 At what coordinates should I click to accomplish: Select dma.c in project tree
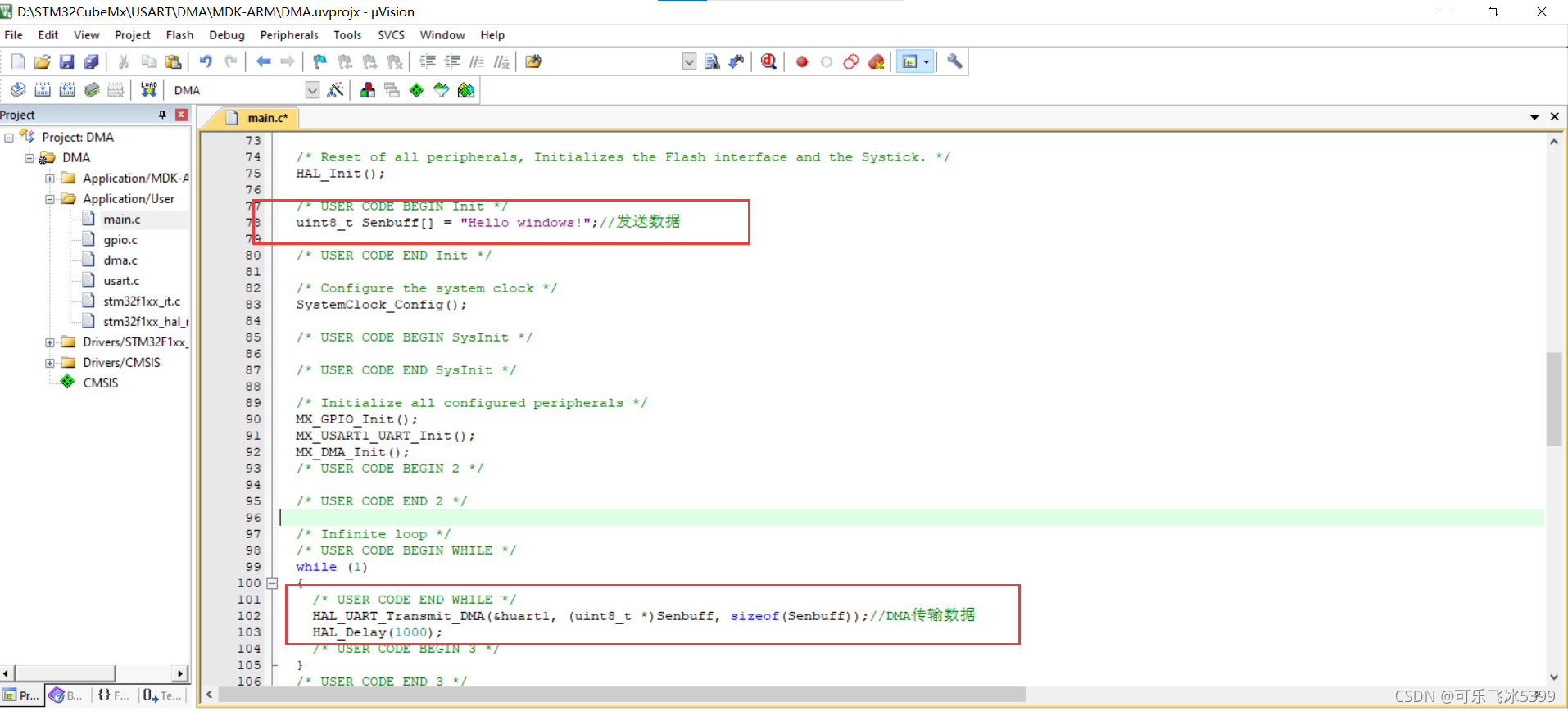120,260
